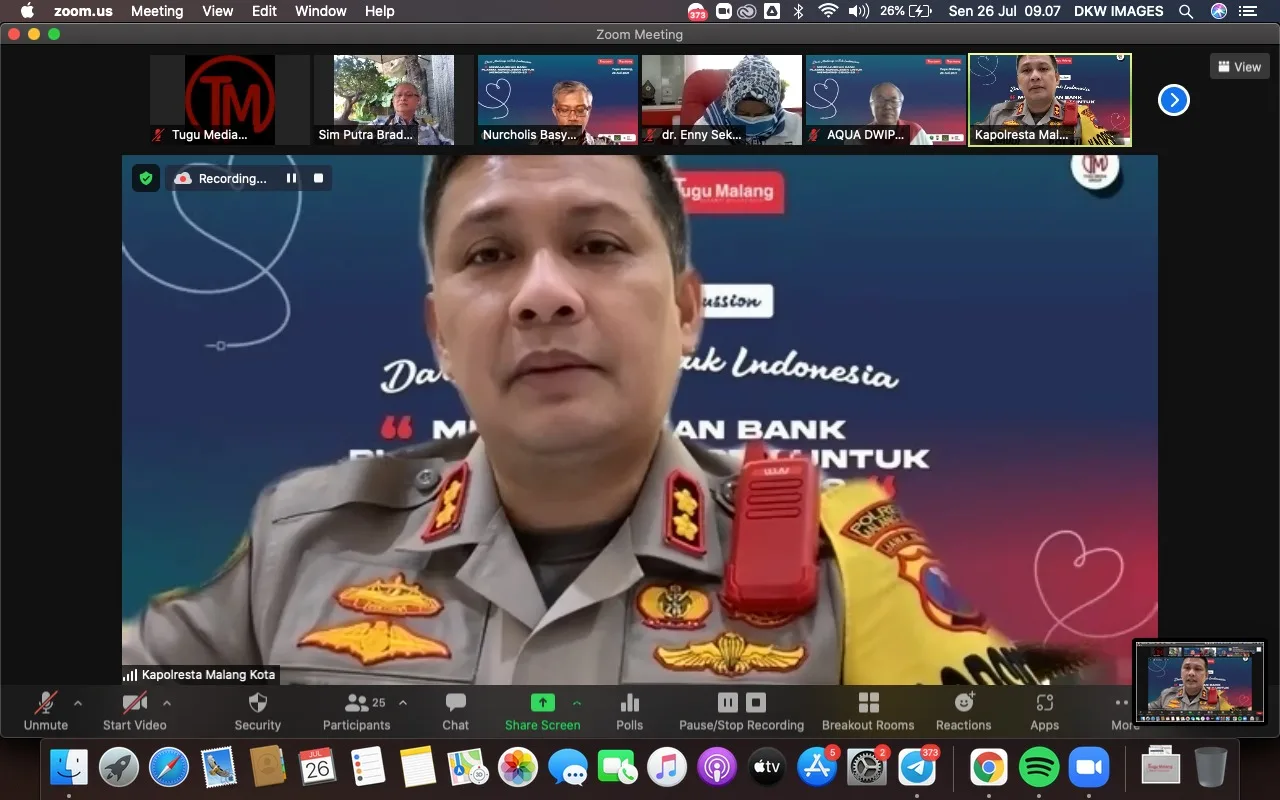The image size is (1280, 800).
Task: Open the Trash in the Dock
Action: click(x=1211, y=768)
